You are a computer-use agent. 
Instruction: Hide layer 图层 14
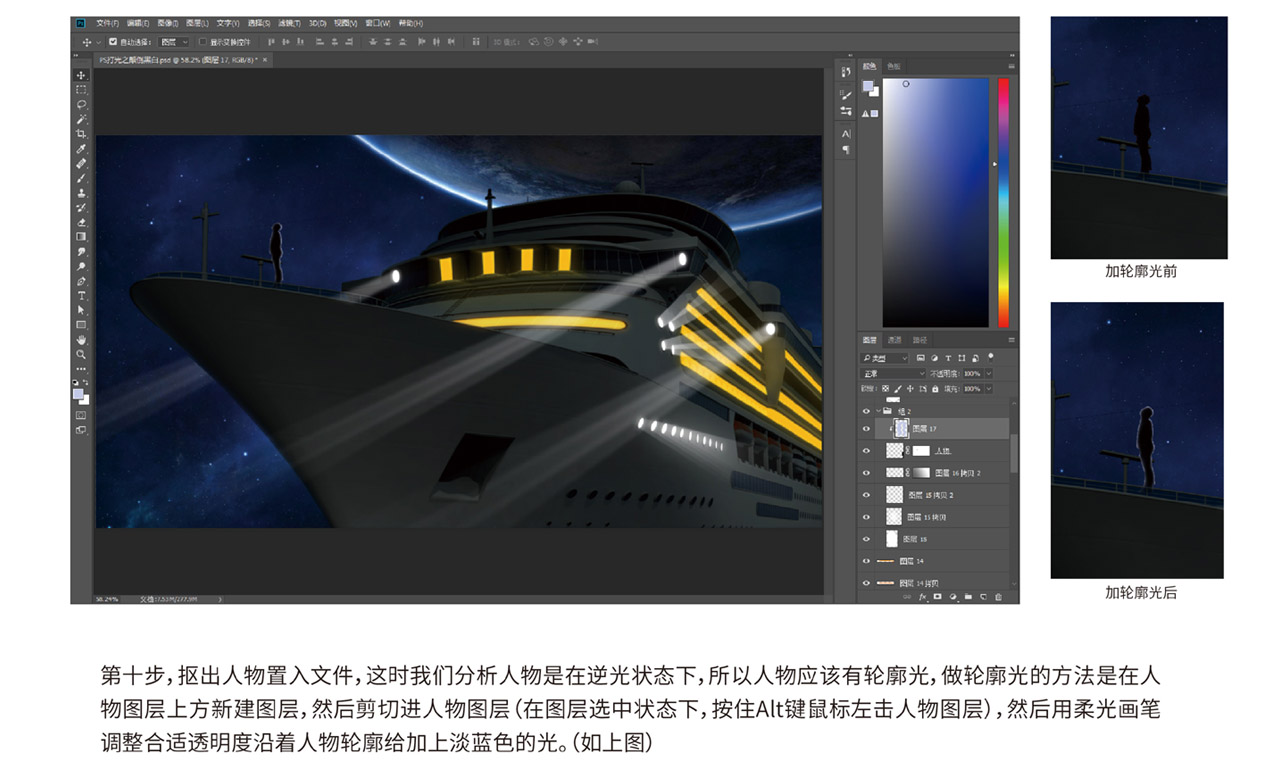point(866,561)
